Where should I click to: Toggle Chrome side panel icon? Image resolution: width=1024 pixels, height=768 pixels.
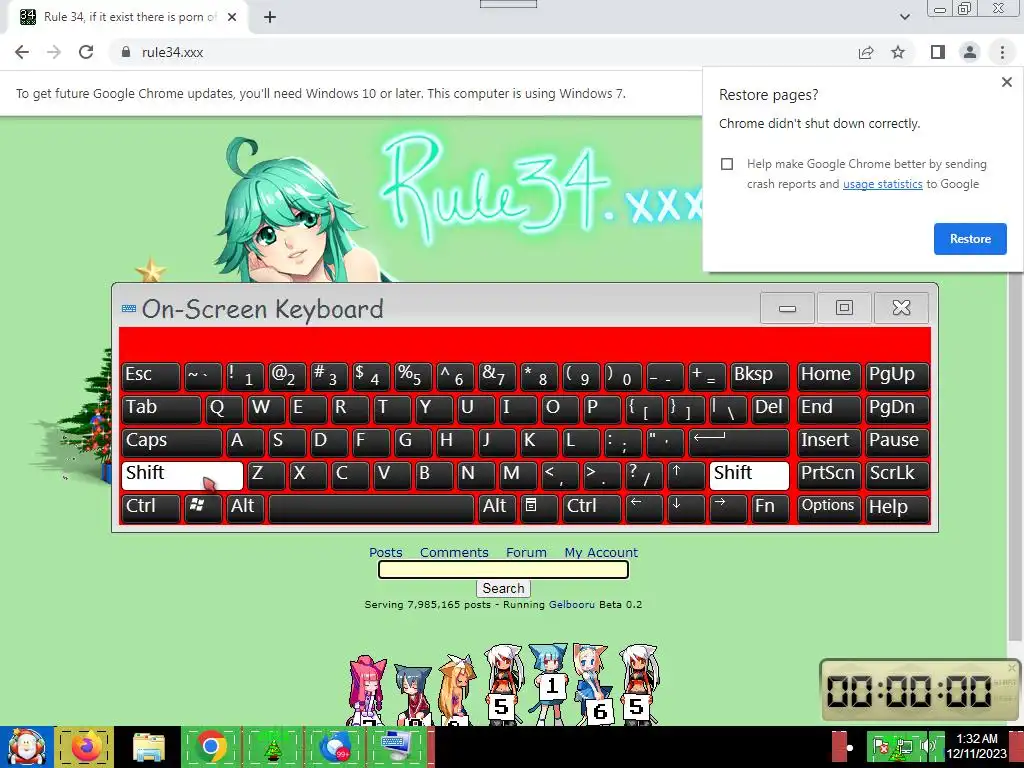938,52
